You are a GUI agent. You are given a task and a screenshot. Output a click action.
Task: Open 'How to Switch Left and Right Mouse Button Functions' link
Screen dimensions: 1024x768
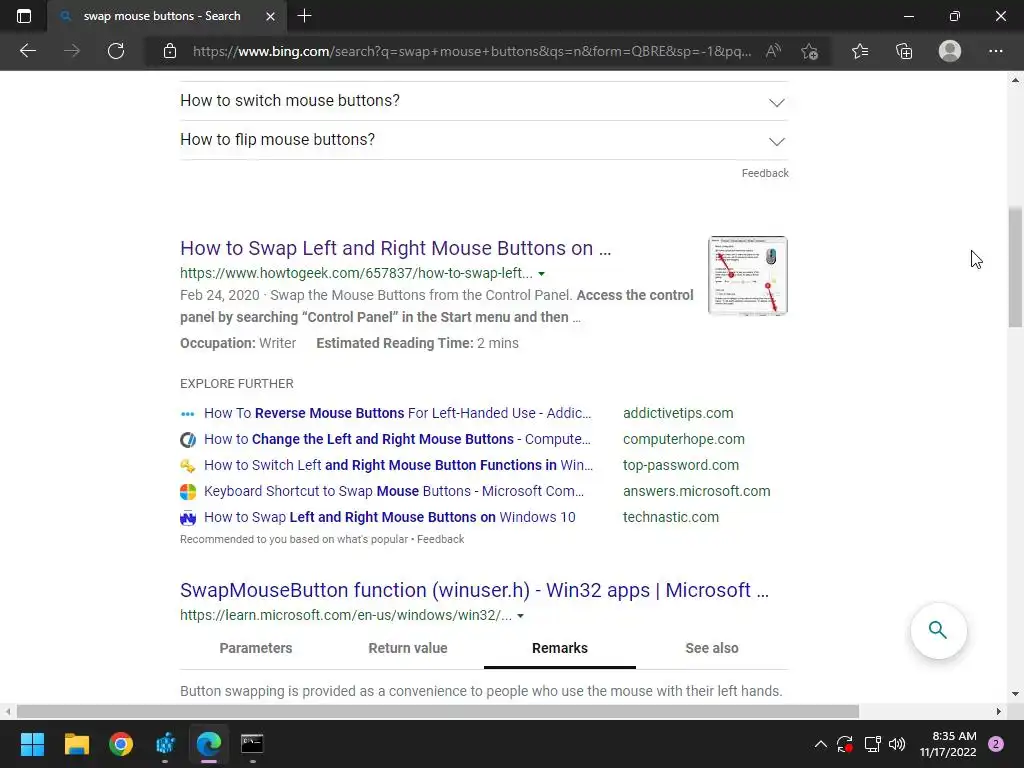click(x=398, y=466)
